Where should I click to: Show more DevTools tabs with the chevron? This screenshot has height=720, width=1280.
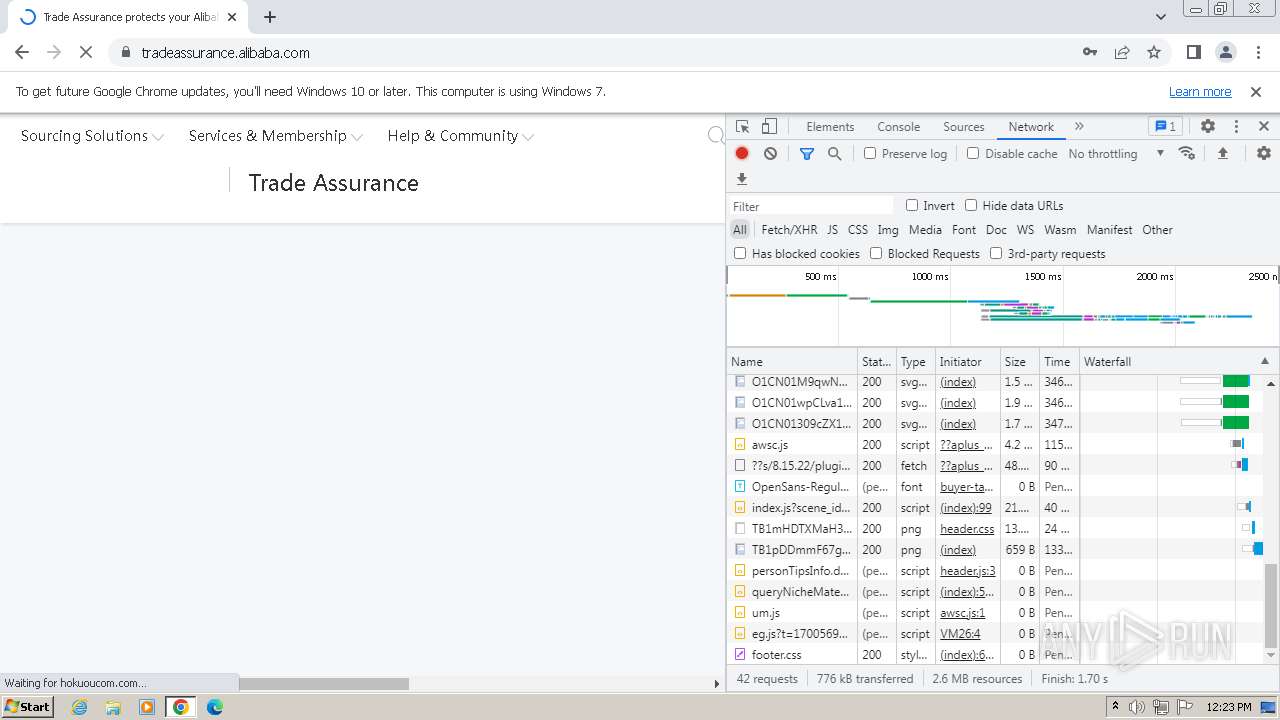[x=1079, y=127]
